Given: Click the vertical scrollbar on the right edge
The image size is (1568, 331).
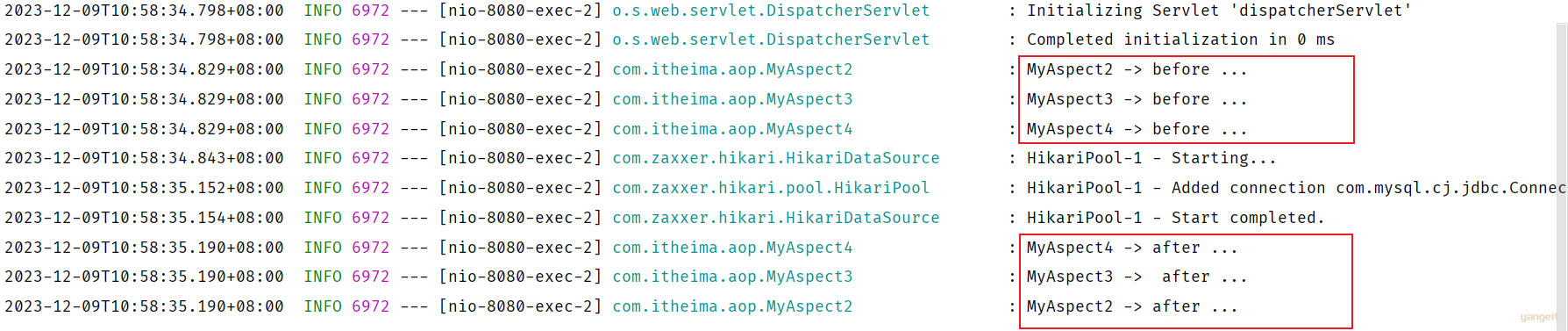Looking at the screenshot, I should tap(1562, 176).
